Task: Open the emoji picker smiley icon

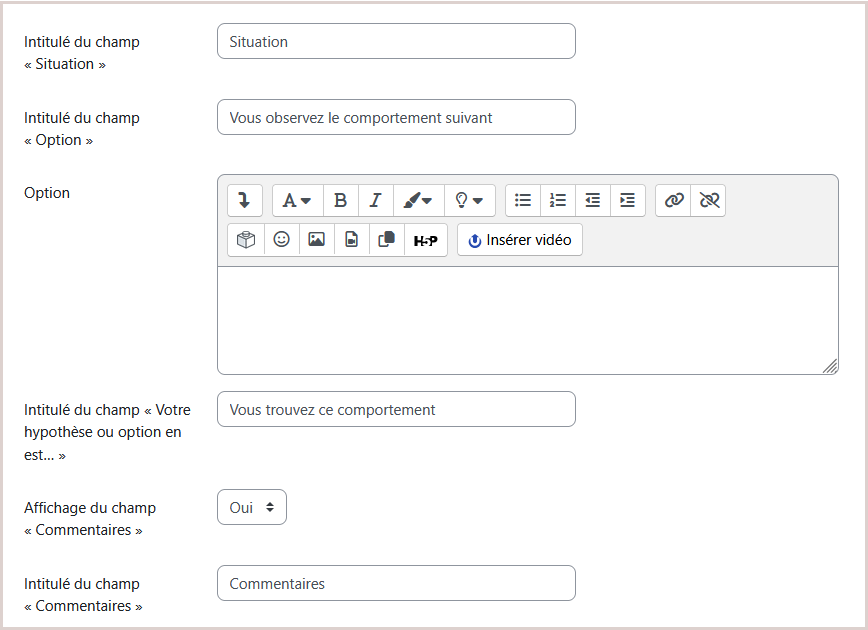Action: [281, 240]
